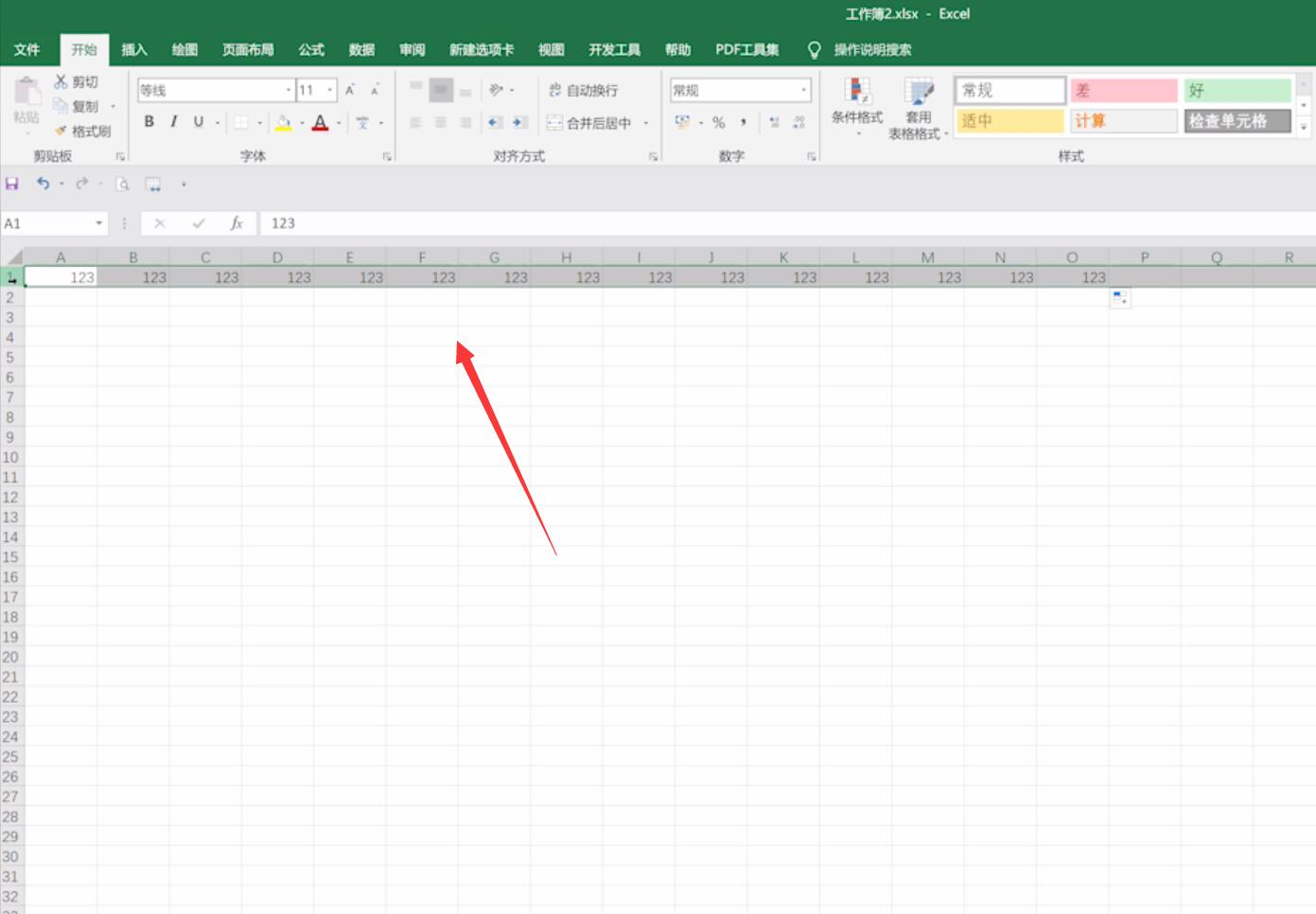Viewport: 1316px width, 914px height.
Task: Toggle 自动换行 wrap text
Action: point(583,90)
